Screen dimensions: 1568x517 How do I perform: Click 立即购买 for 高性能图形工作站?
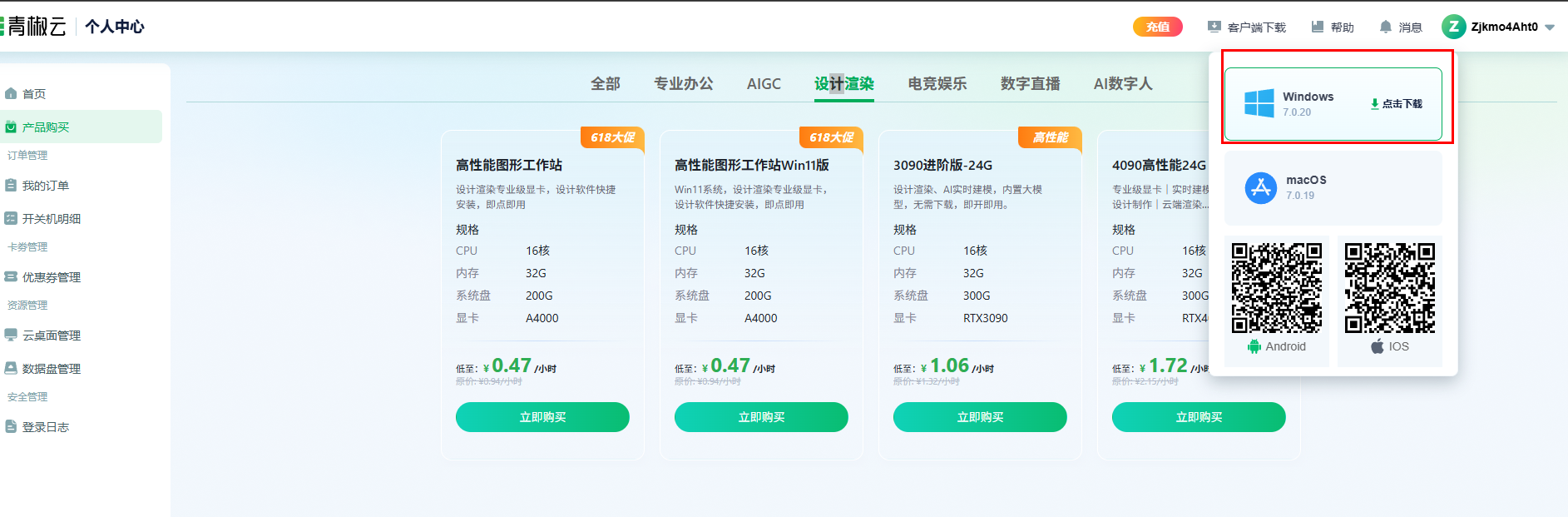point(542,417)
